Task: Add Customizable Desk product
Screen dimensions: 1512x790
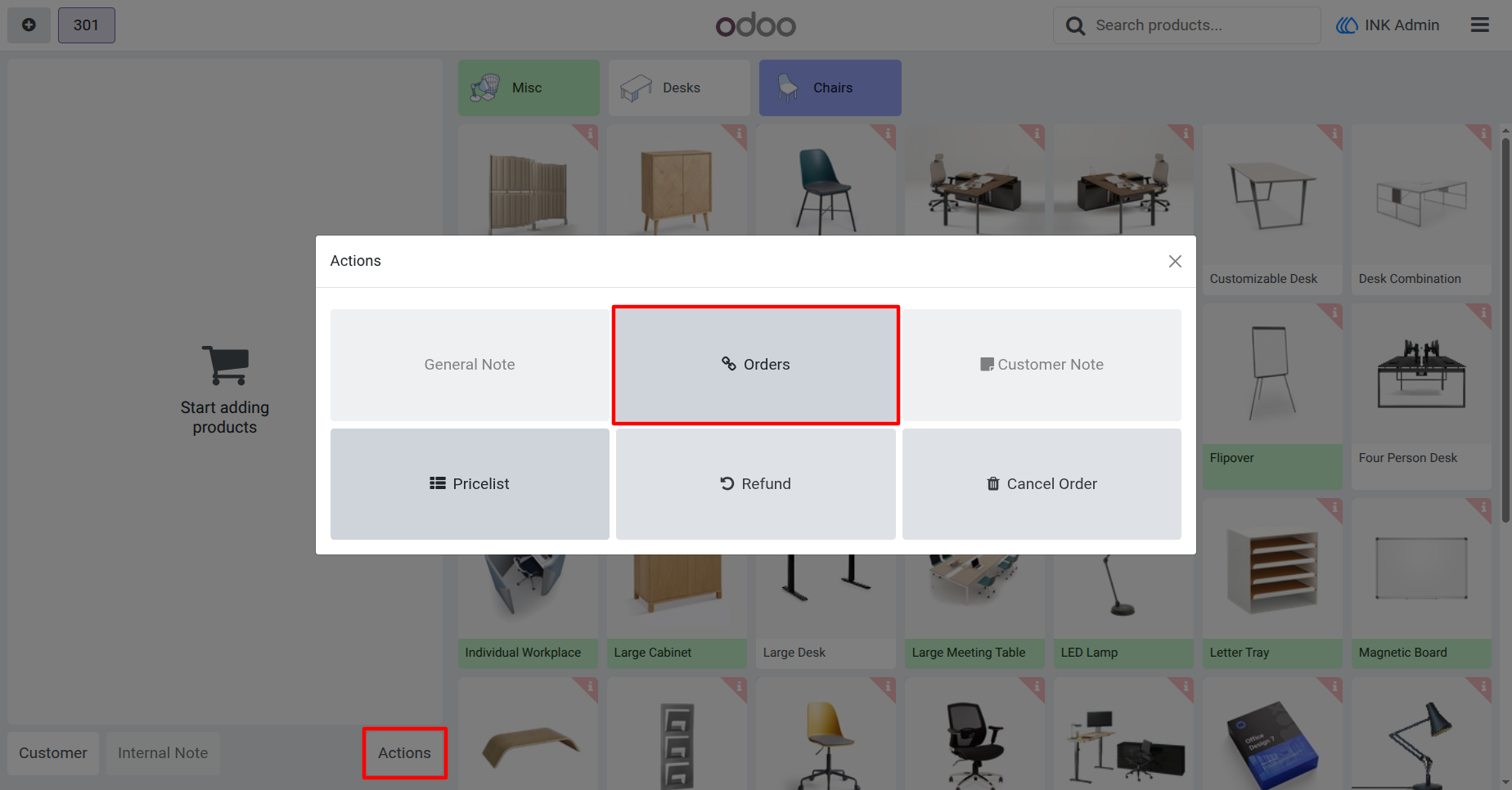Action: coord(1272,210)
